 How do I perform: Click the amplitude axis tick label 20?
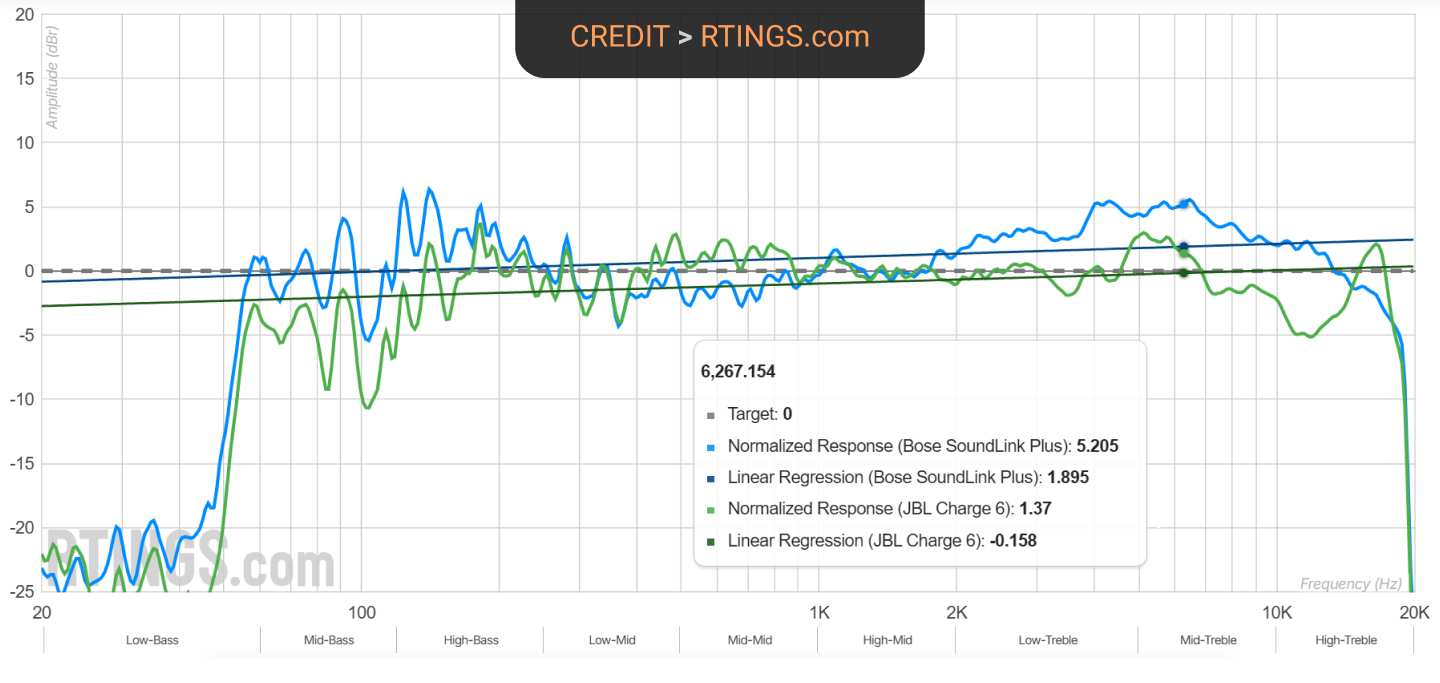25,15
